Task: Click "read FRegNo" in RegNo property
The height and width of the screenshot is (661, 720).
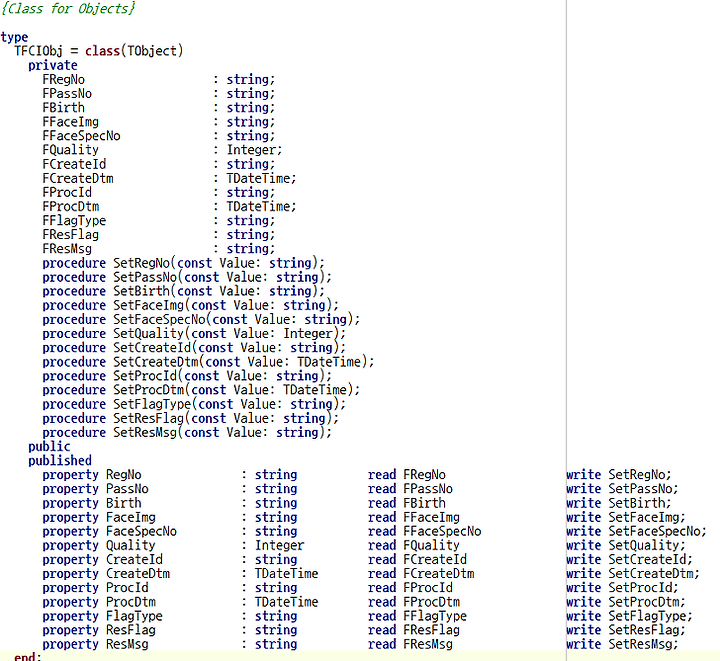Action: point(407,475)
